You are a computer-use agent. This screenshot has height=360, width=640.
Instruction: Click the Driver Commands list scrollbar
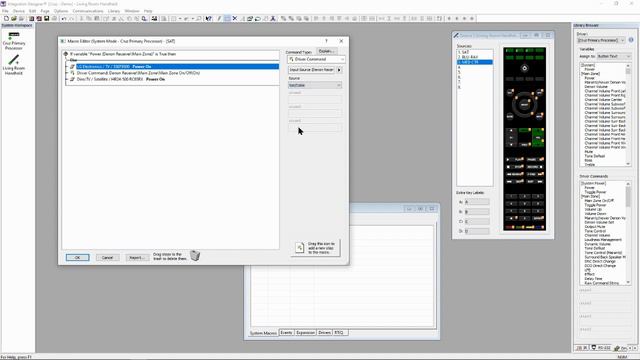628,233
